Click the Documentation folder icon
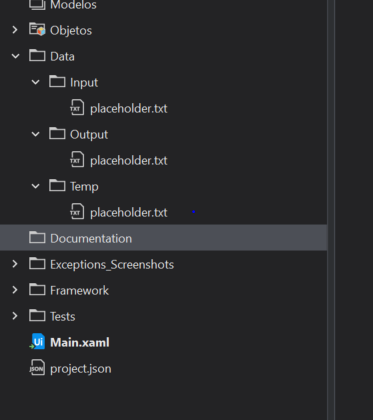The height and width of the screenshot is (420, 373). (37, 237)
